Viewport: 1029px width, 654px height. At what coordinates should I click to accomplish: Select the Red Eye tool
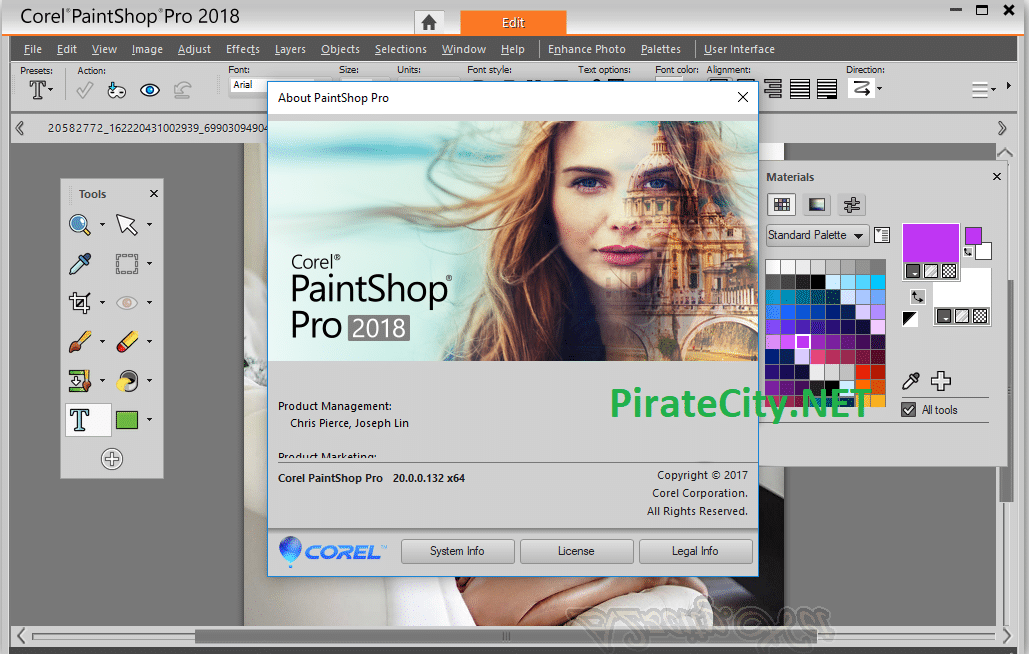point(127,302)
